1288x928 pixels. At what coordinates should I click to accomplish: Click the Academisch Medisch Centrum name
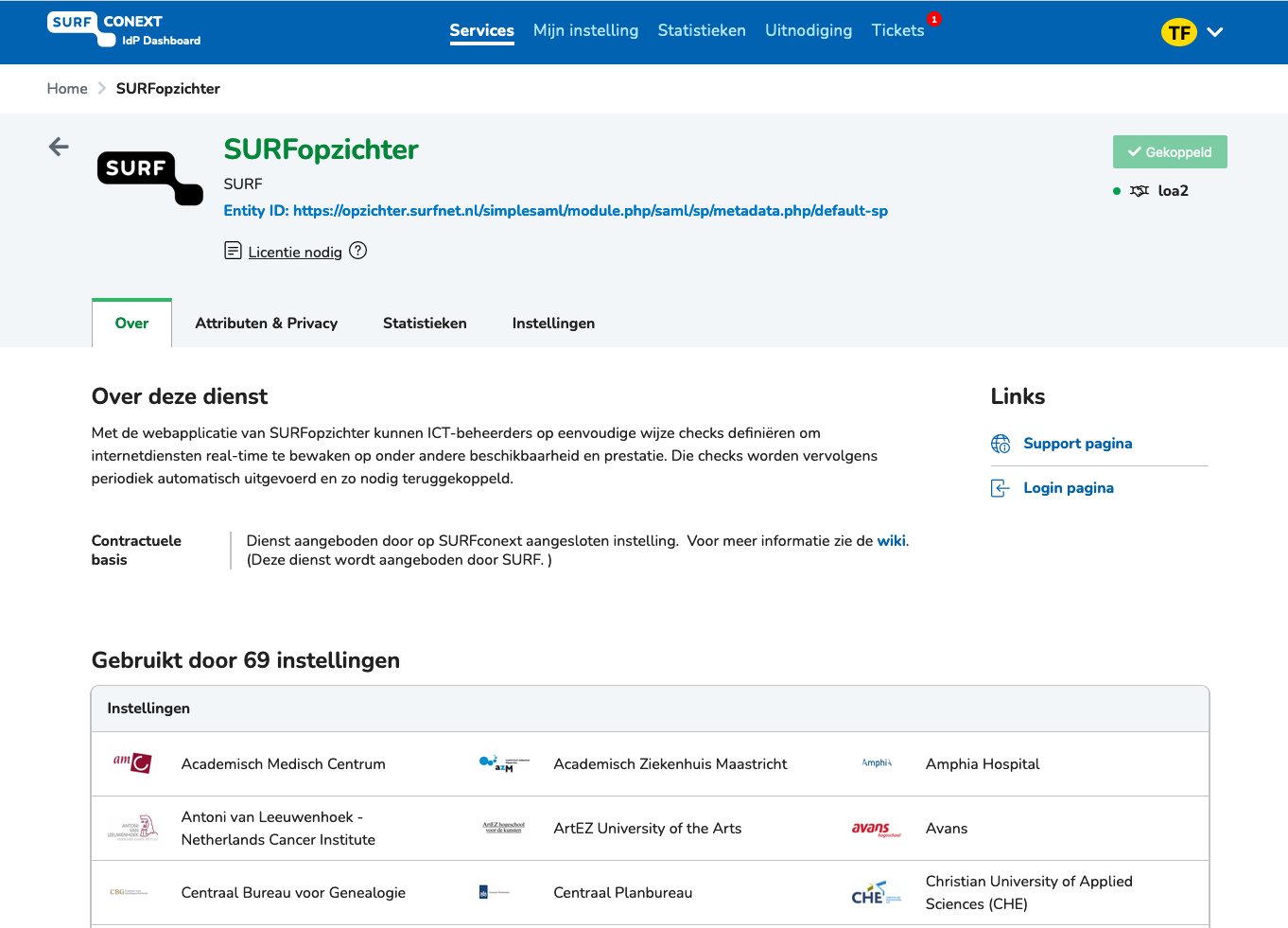[x=283, y=764]
